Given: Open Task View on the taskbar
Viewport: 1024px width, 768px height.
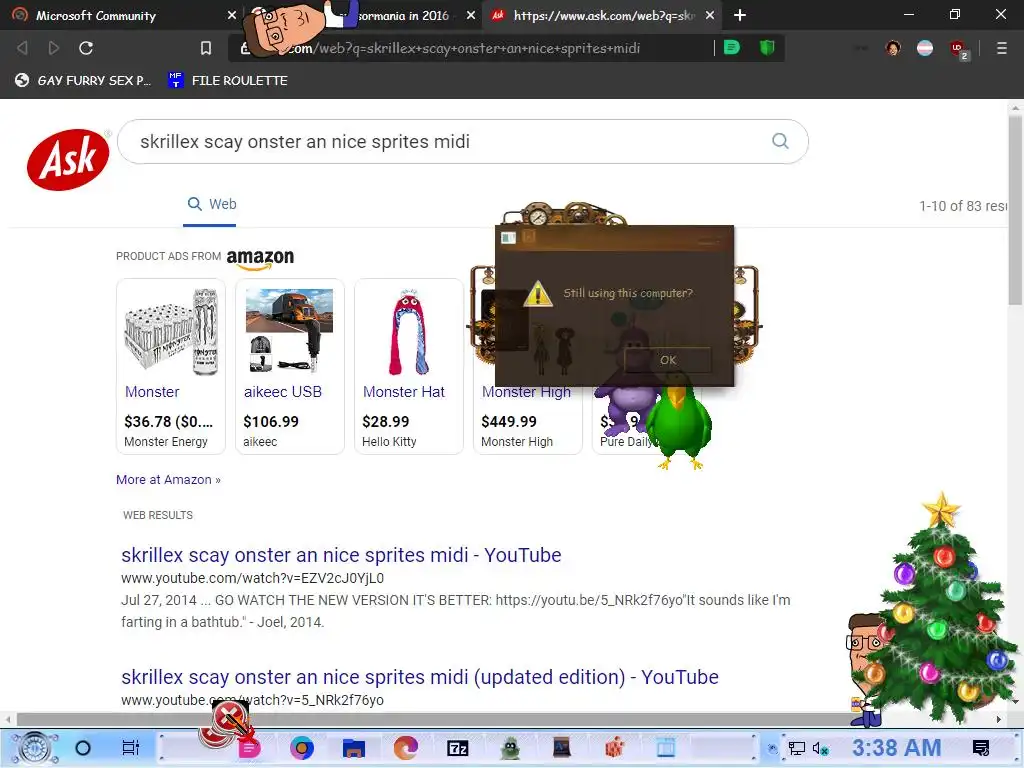Looking at the screenshot, I should (x=131, y=748).
